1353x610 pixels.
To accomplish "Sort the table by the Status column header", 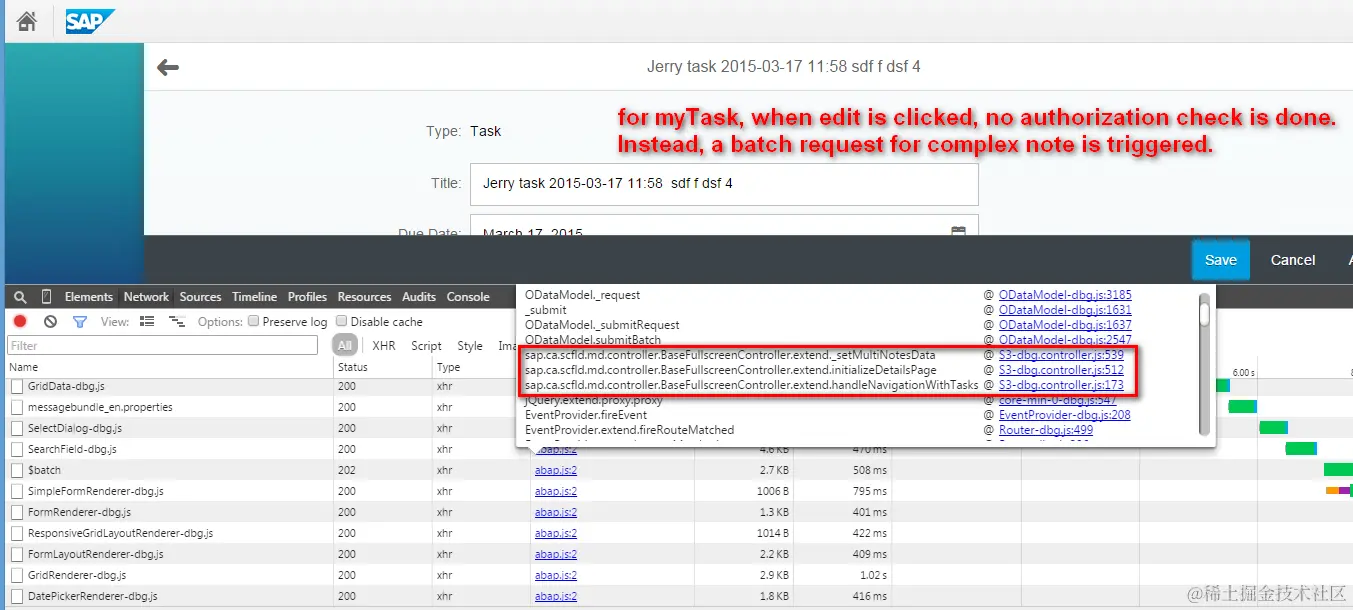I will coord(383,367).
